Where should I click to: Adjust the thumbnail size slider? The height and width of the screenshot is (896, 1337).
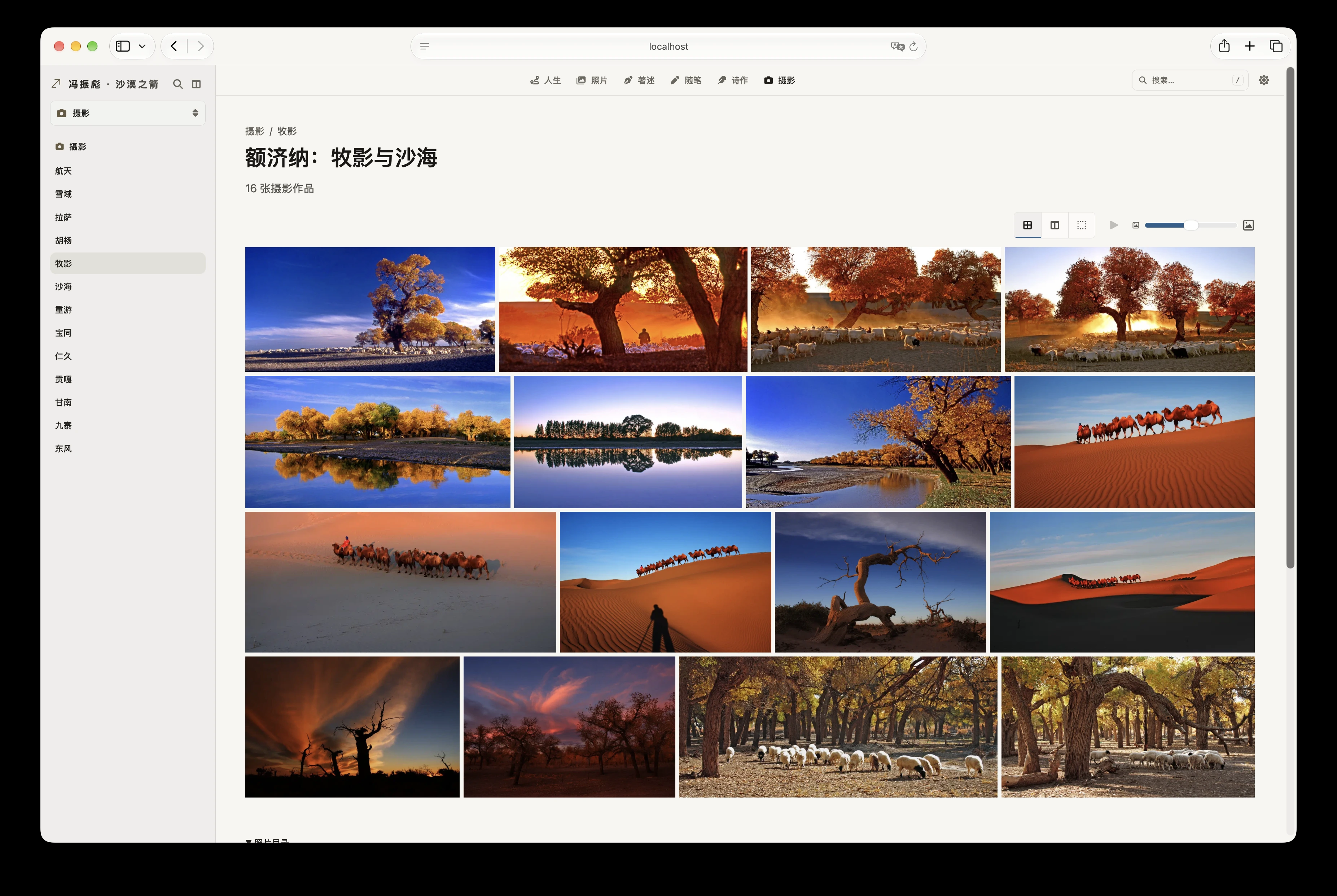click(x=1191, y=225)
